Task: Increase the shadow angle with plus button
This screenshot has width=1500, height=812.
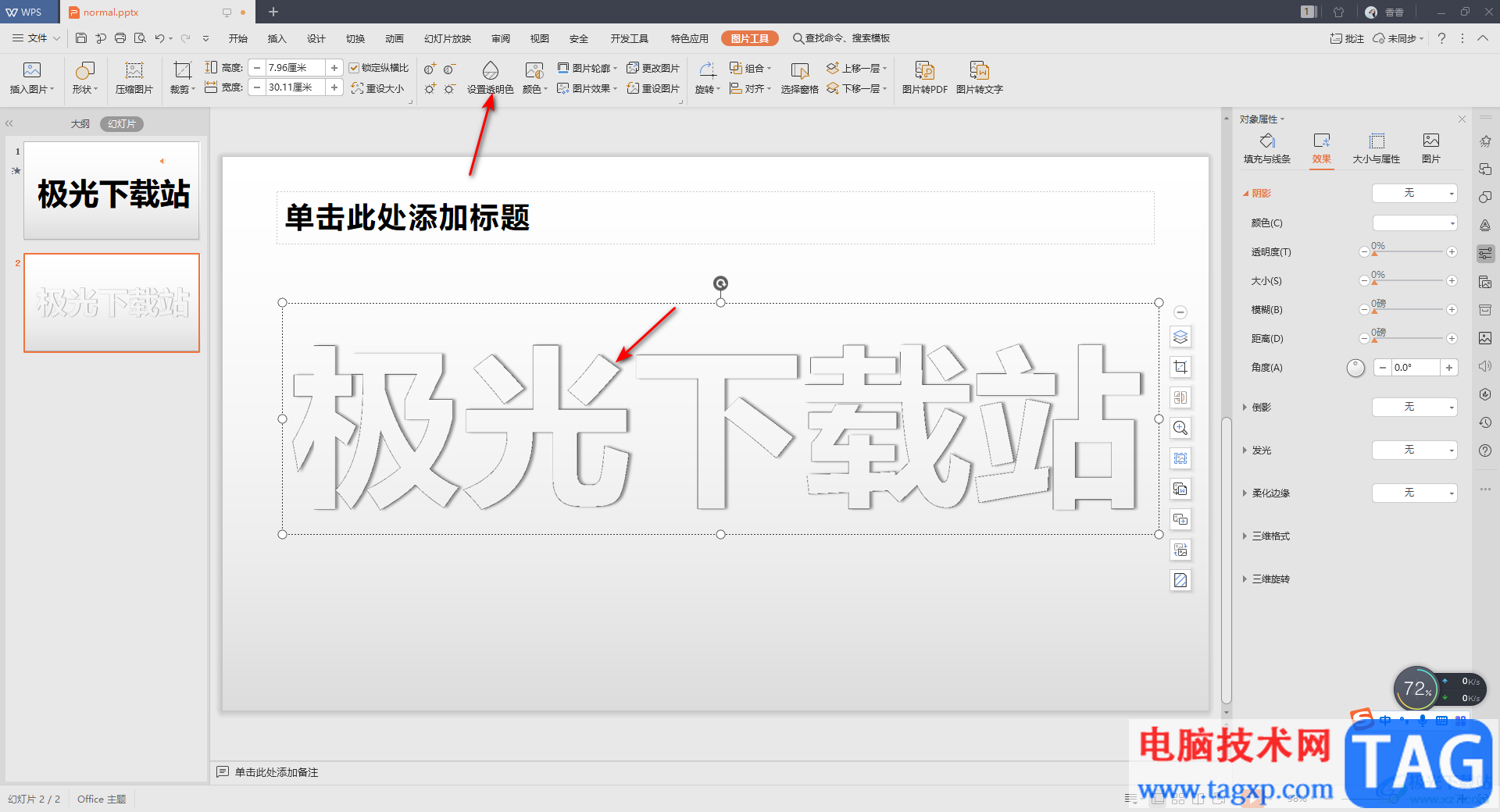Action: [x=1449, y=368]
